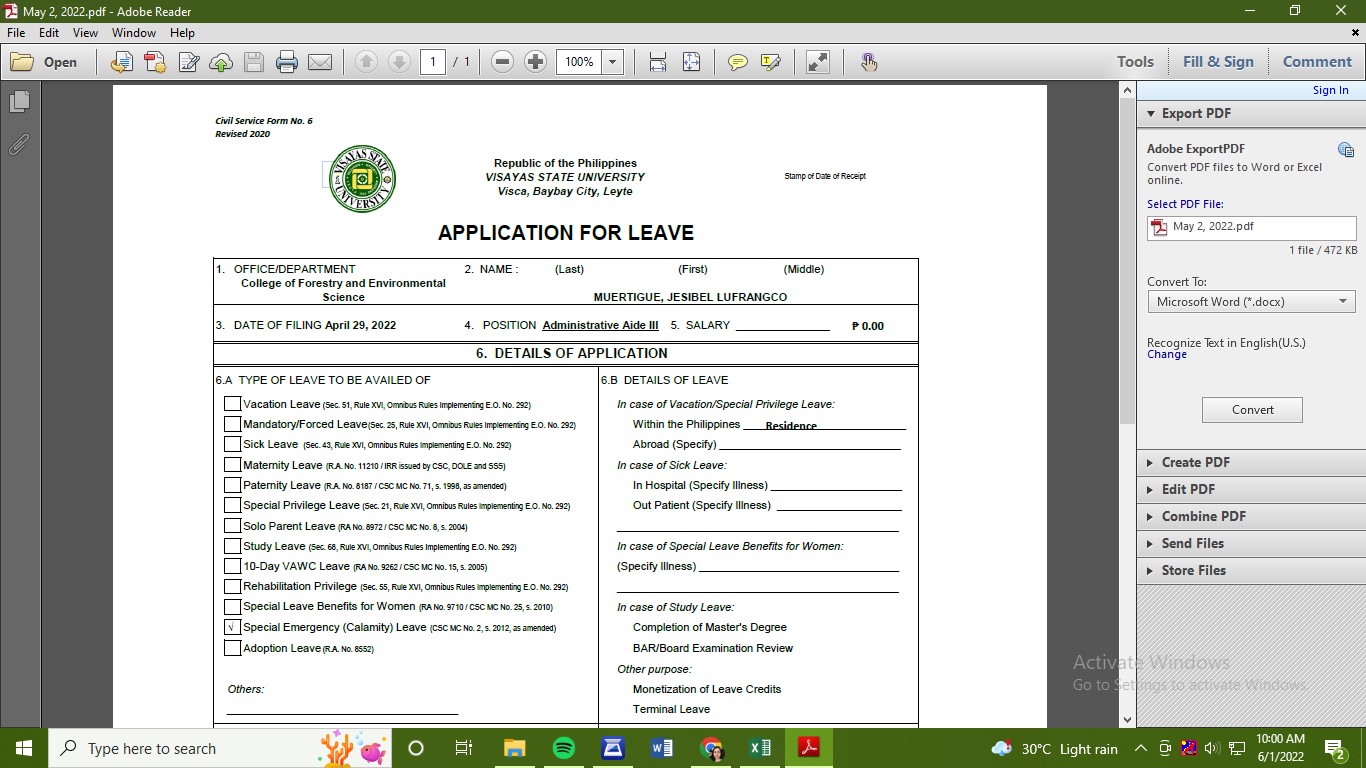Select the highlight text tool
Viewport: 1366px width, 768px height.
tap(770, 62)
